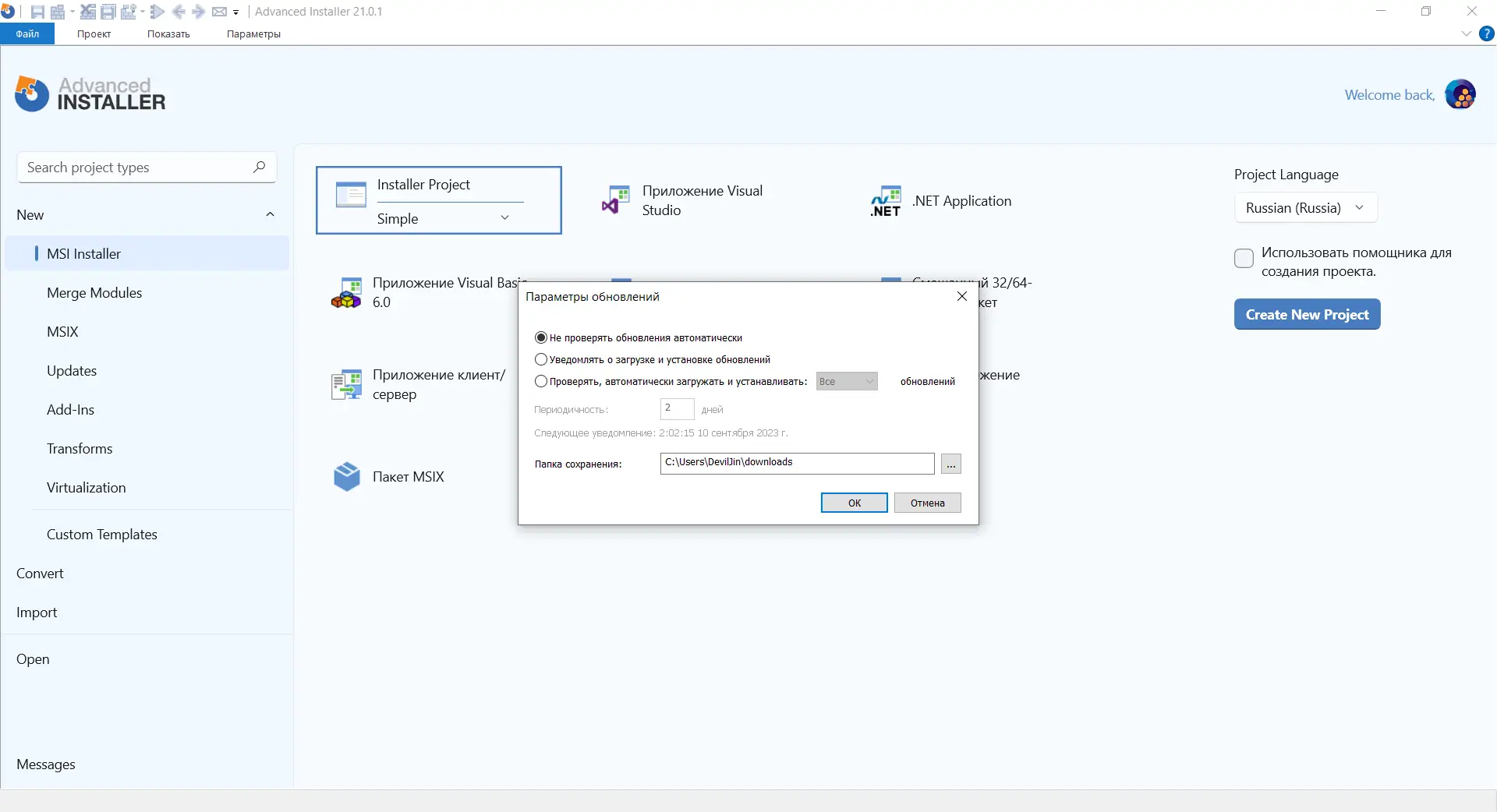Open Help via the blue question mark
Screen dimensions: 1497x812
[1487, 34]
